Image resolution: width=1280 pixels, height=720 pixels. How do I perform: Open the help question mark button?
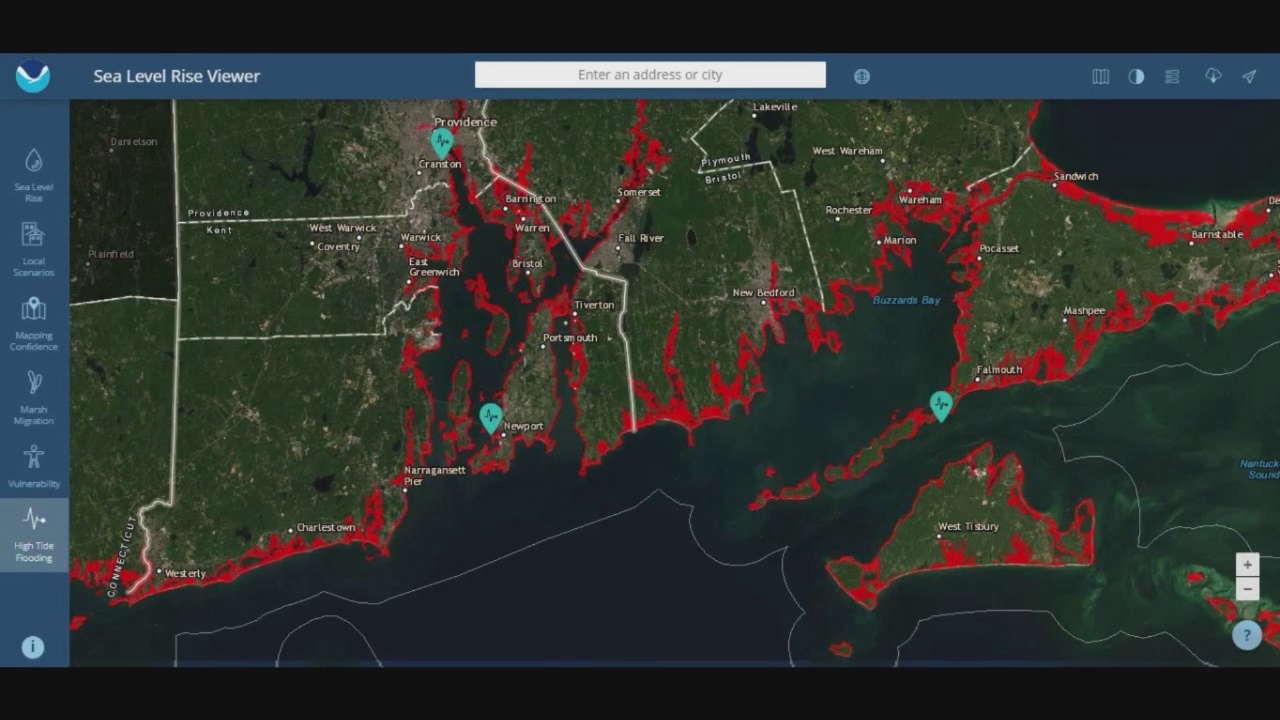1246,635
